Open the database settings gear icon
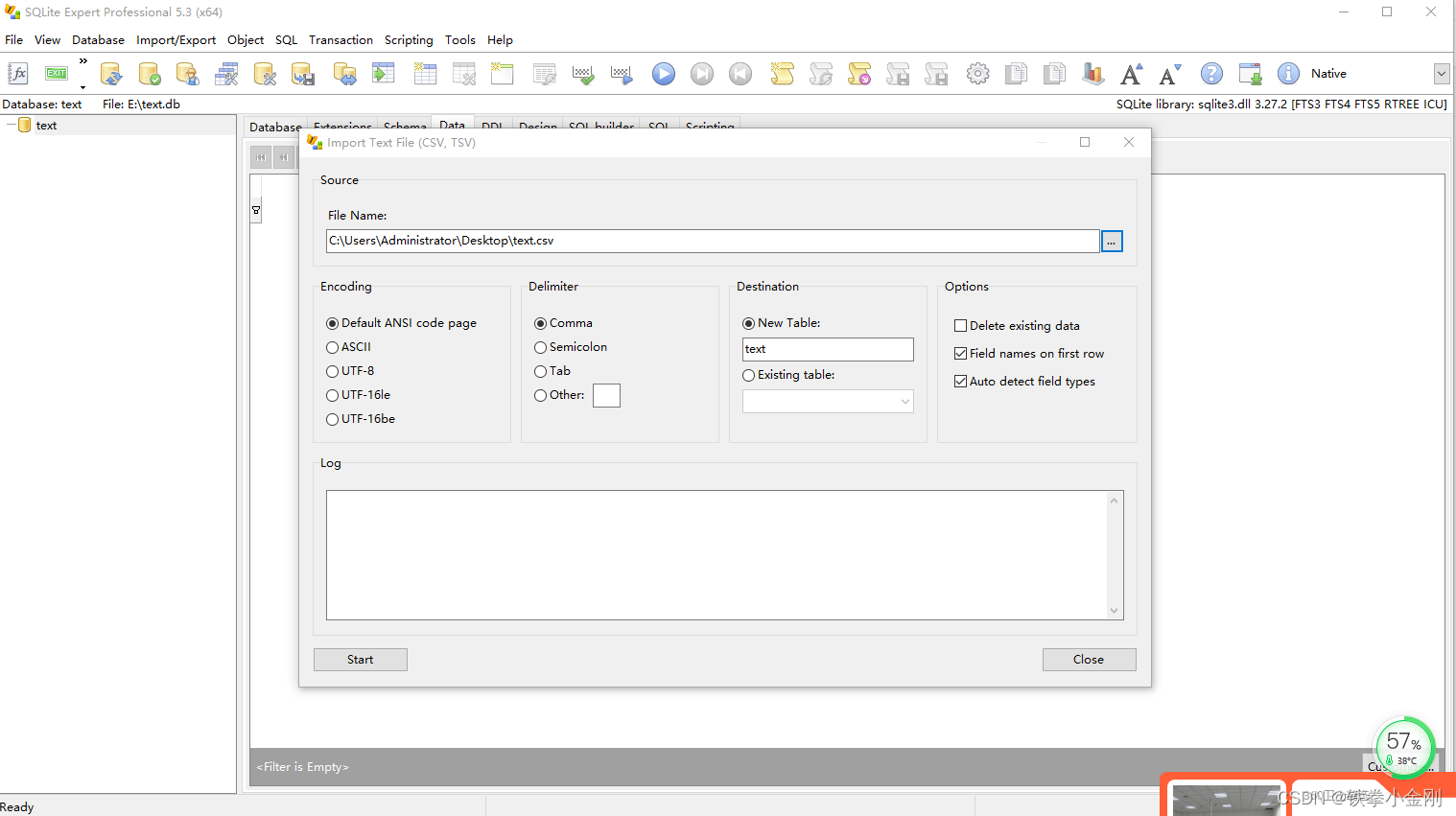Screen dimensions: 1456x816 977,73
